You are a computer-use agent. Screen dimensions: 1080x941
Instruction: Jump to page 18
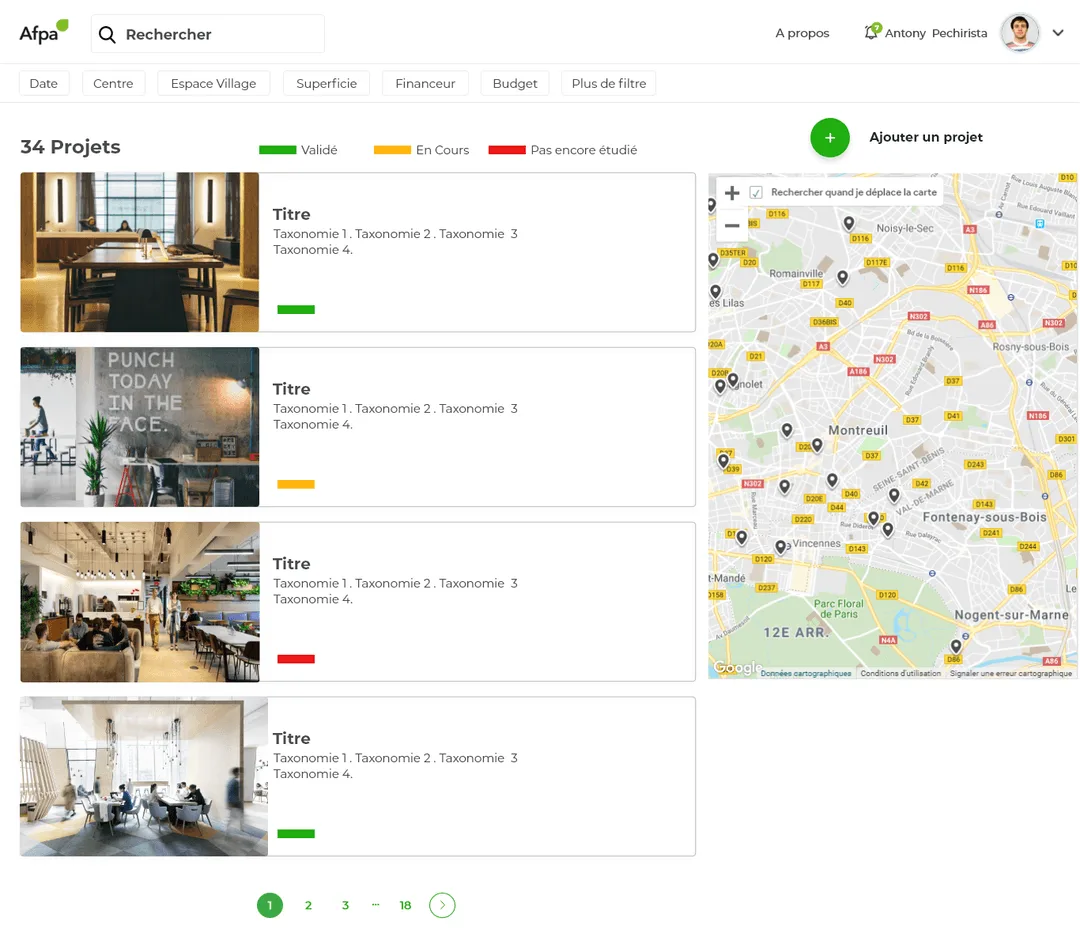[405, 905]
